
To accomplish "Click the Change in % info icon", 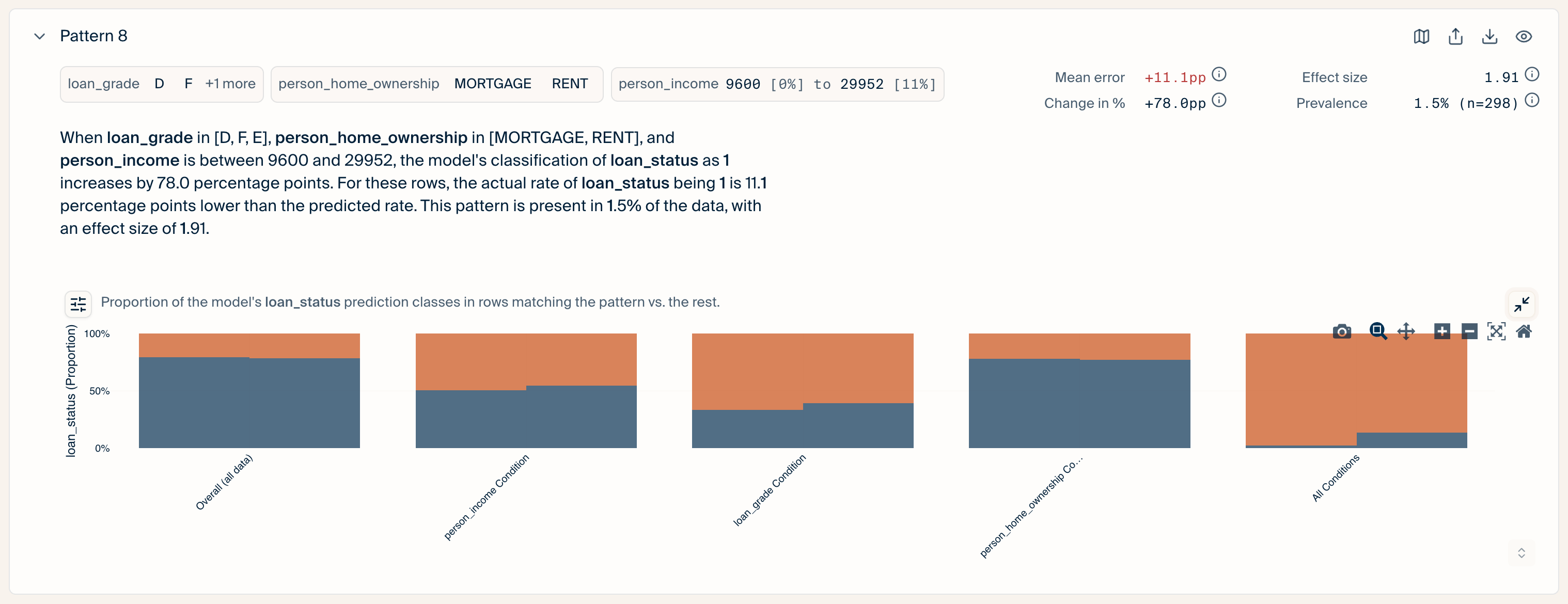I will pos(1219,100).
